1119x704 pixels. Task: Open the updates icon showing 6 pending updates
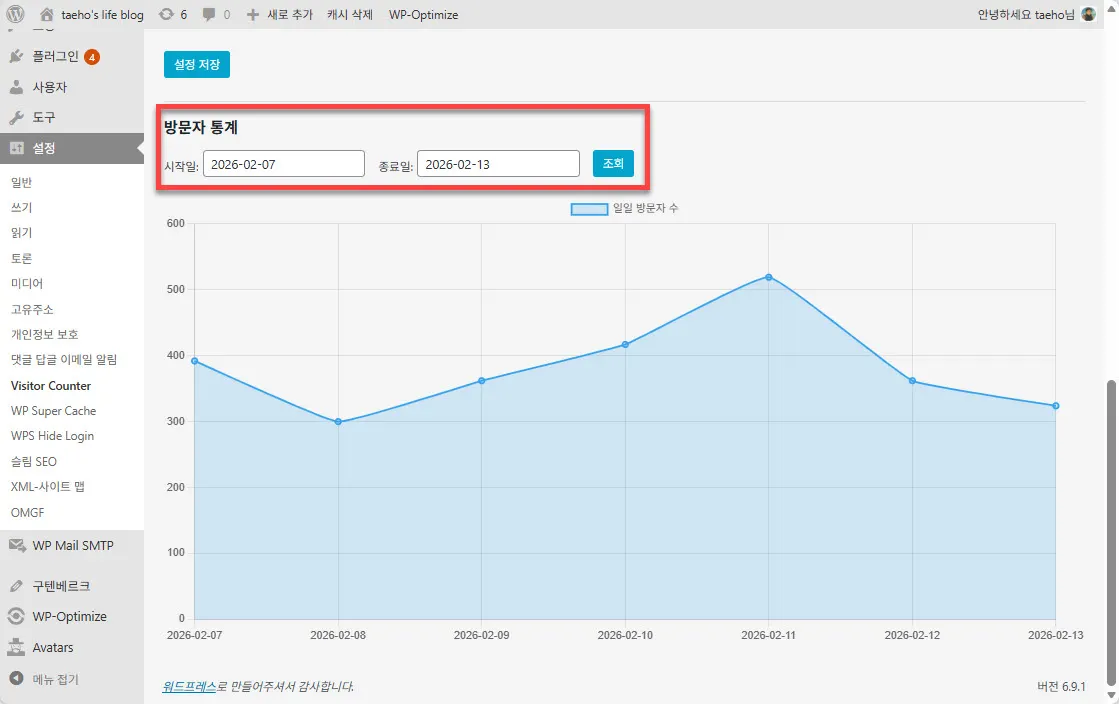click(x=173, y=15)
